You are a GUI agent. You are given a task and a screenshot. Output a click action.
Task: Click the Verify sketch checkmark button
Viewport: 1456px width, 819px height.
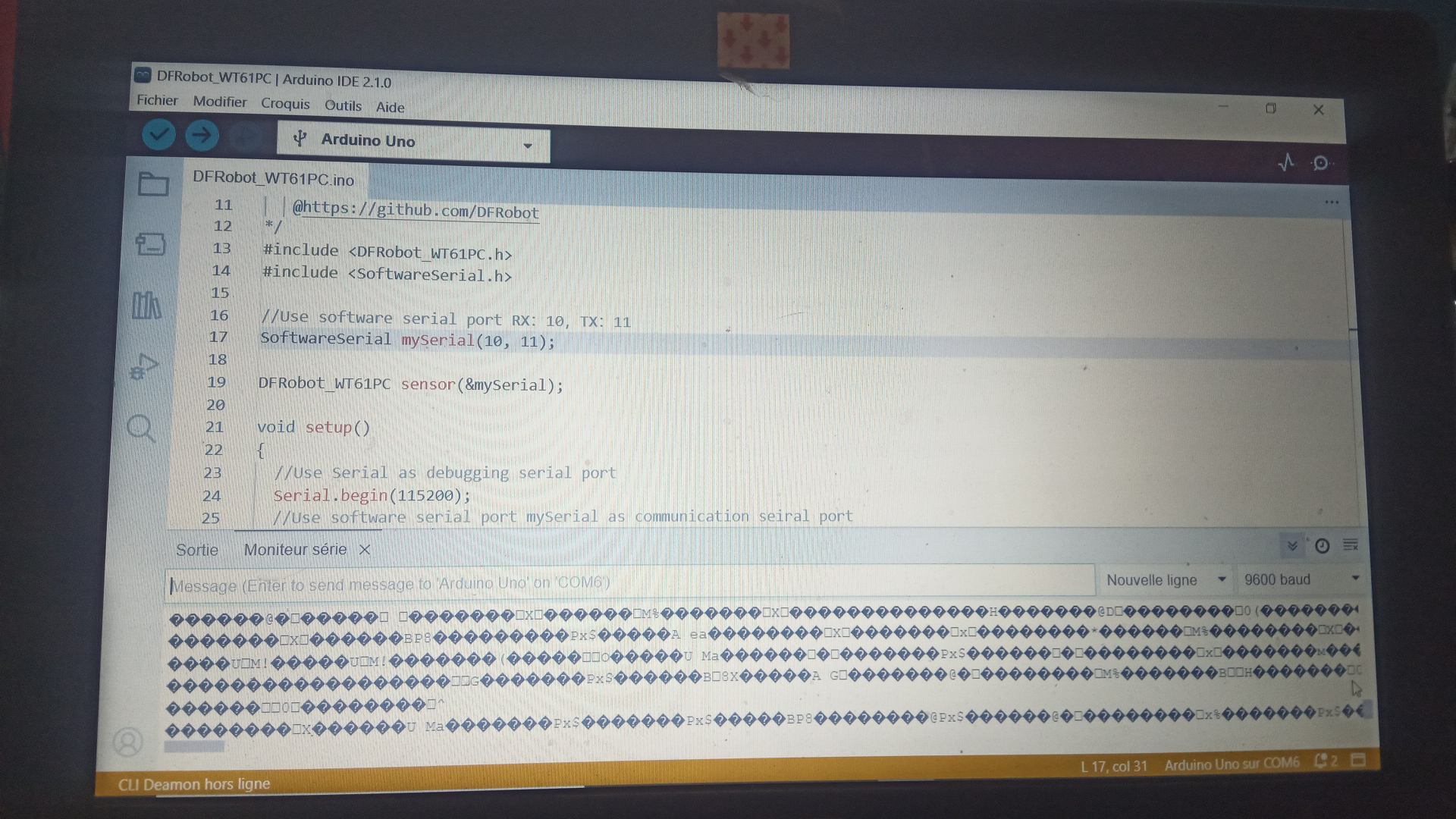click(158, 135)
